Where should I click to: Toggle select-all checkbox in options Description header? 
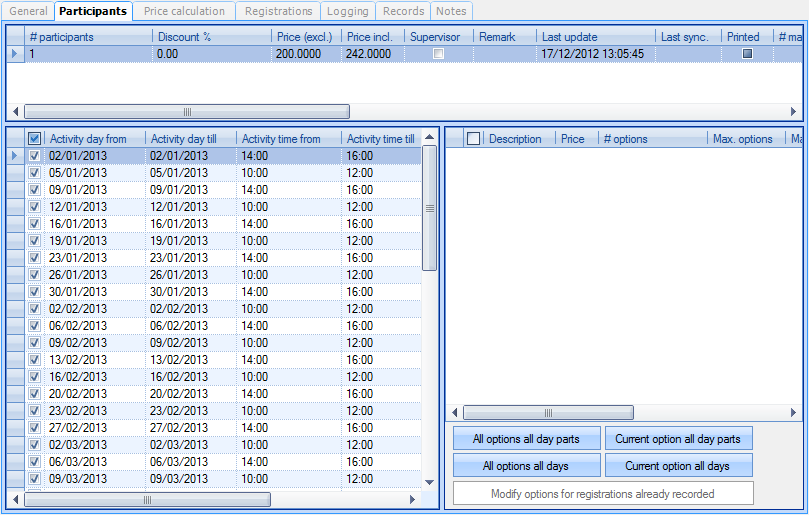tap(474, 139)
